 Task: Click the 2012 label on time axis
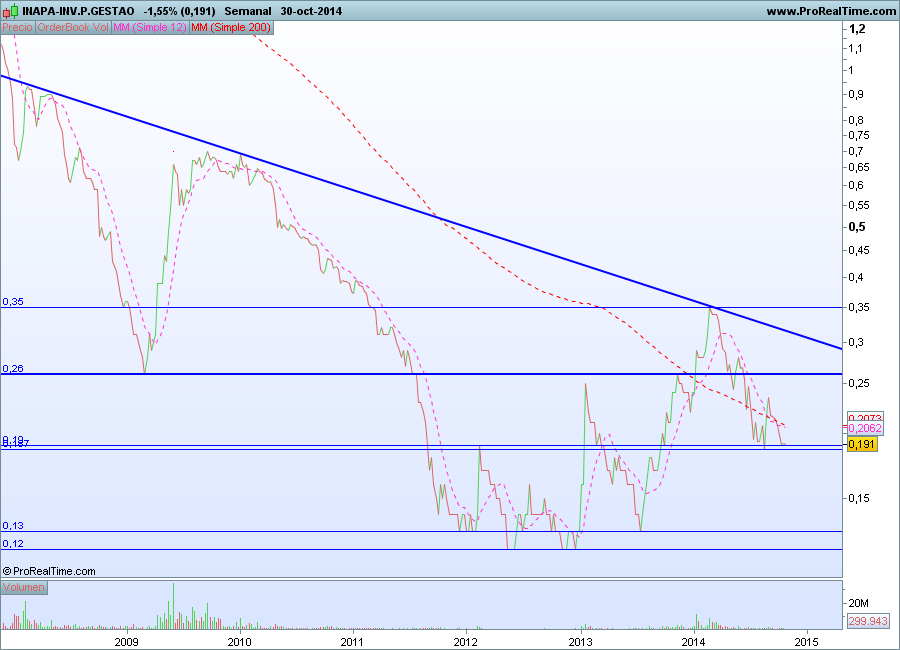pyautogui.click(x=465, y=641)
